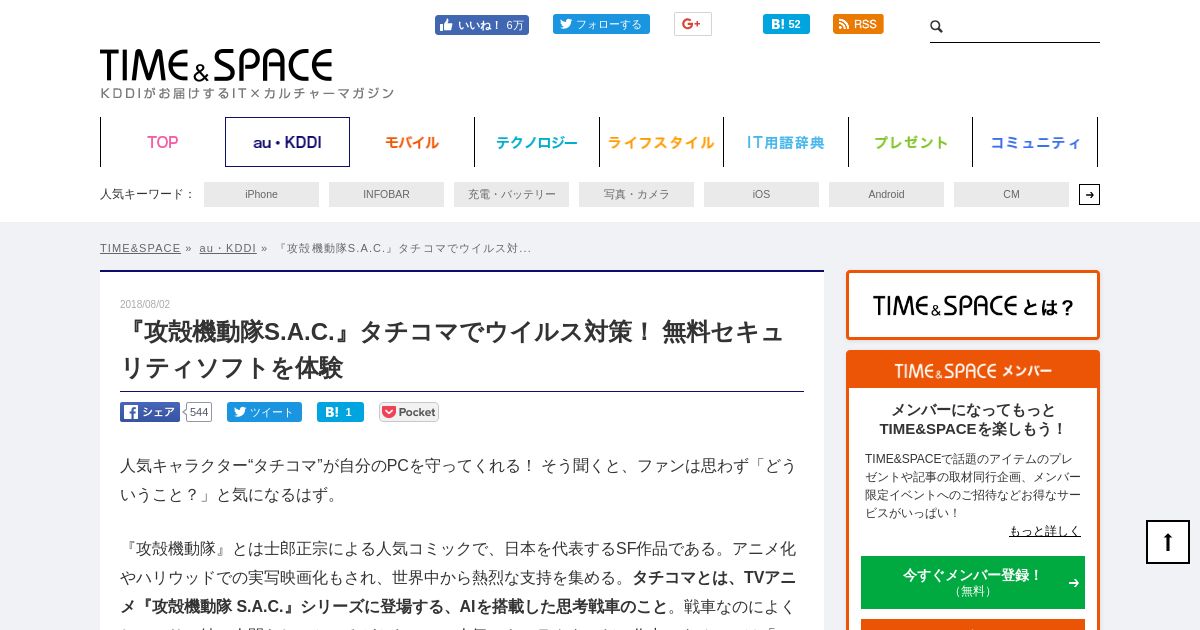Viewport: 1200px width, 630px height.
Task: Select the 写真・カメラ keyword tag
Action: point(636,194)
